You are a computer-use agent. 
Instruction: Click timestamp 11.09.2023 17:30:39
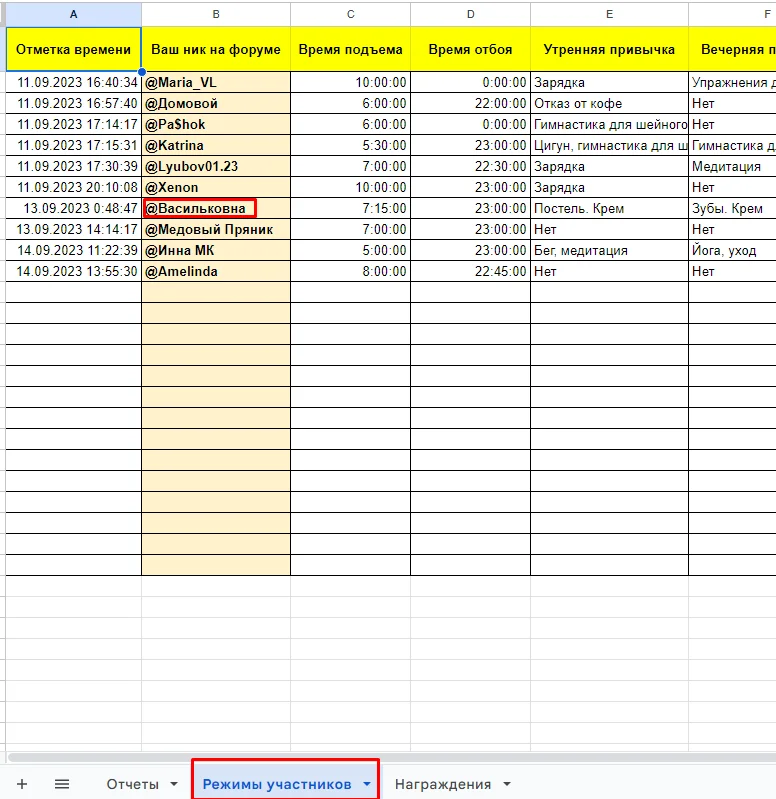coord(73,167)
